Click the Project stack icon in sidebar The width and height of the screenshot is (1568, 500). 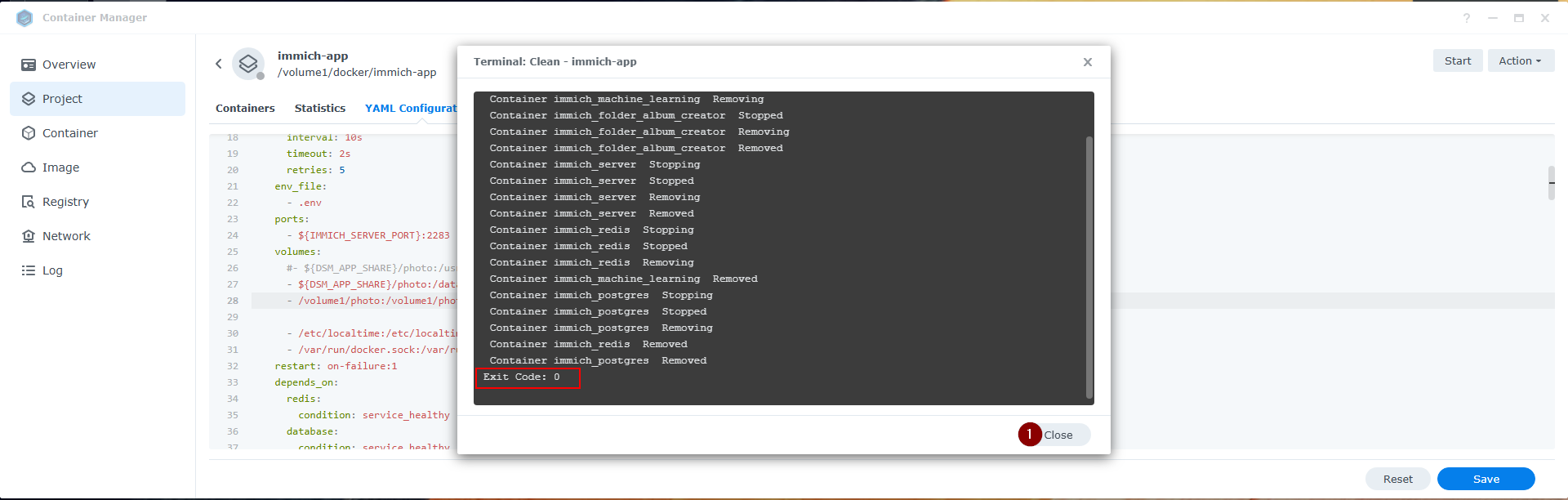coord(29,99)
